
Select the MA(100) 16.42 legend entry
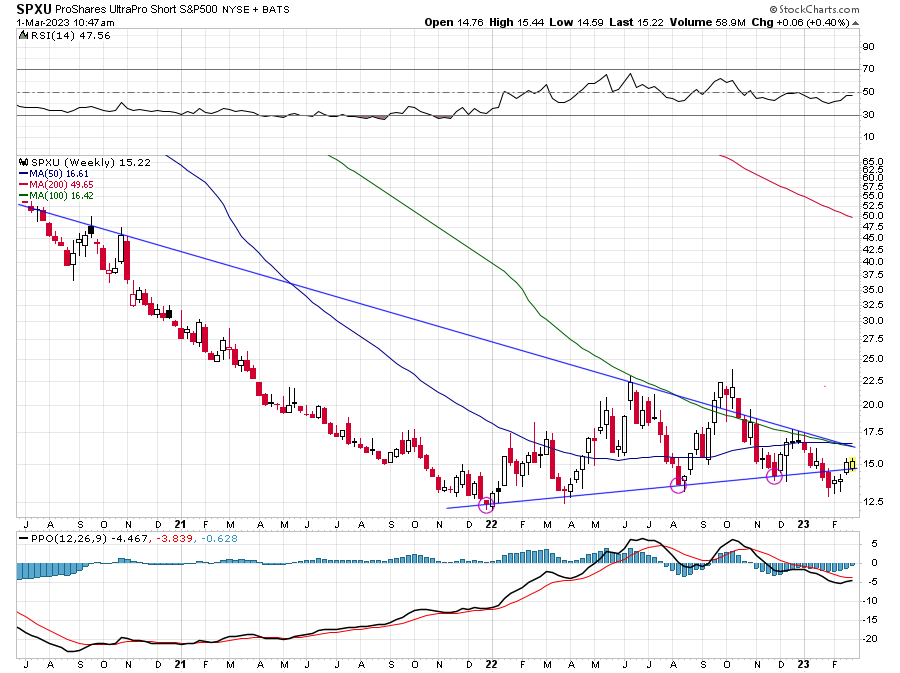click(61, 195)
